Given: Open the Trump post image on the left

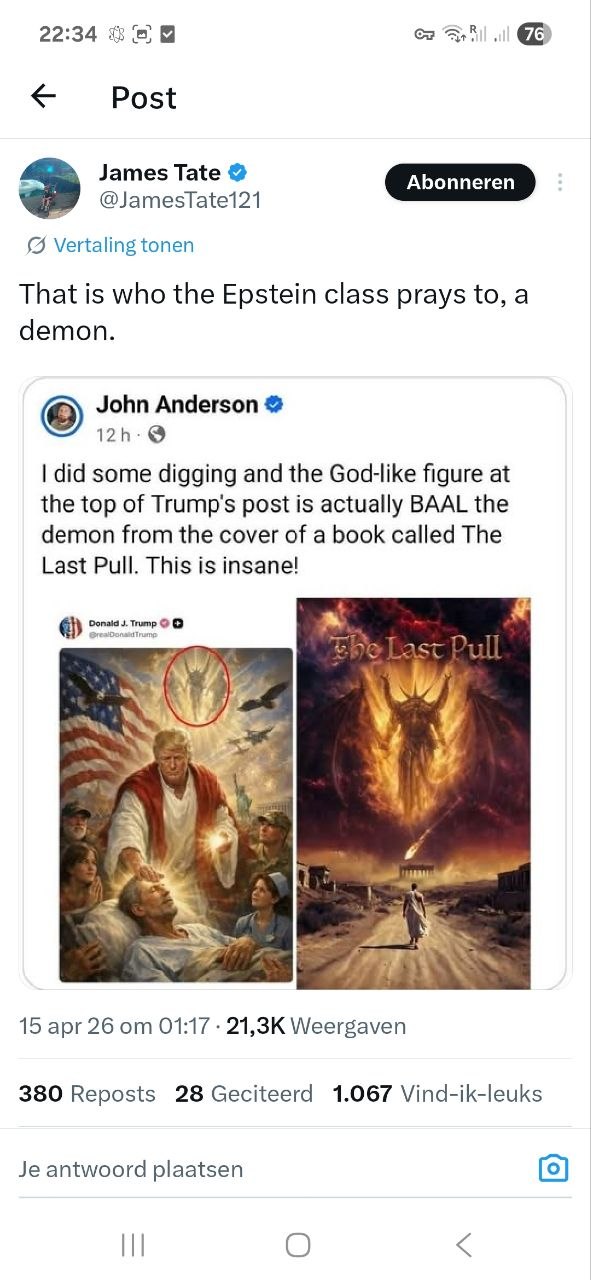Looking at the screenshot, I should (x=176, y=795).
